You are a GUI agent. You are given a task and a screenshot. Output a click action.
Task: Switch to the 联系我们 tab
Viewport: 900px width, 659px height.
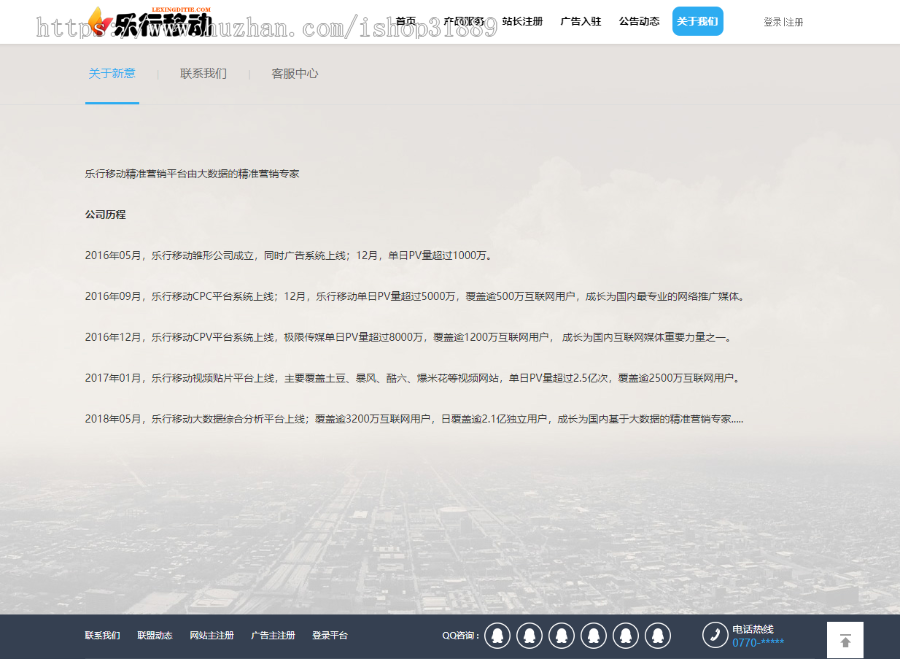point(203,73)
